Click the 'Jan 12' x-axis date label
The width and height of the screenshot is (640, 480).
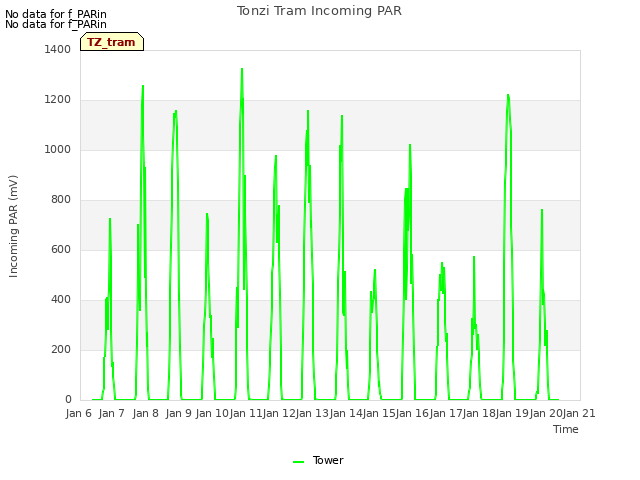click(x=279, y=413)
